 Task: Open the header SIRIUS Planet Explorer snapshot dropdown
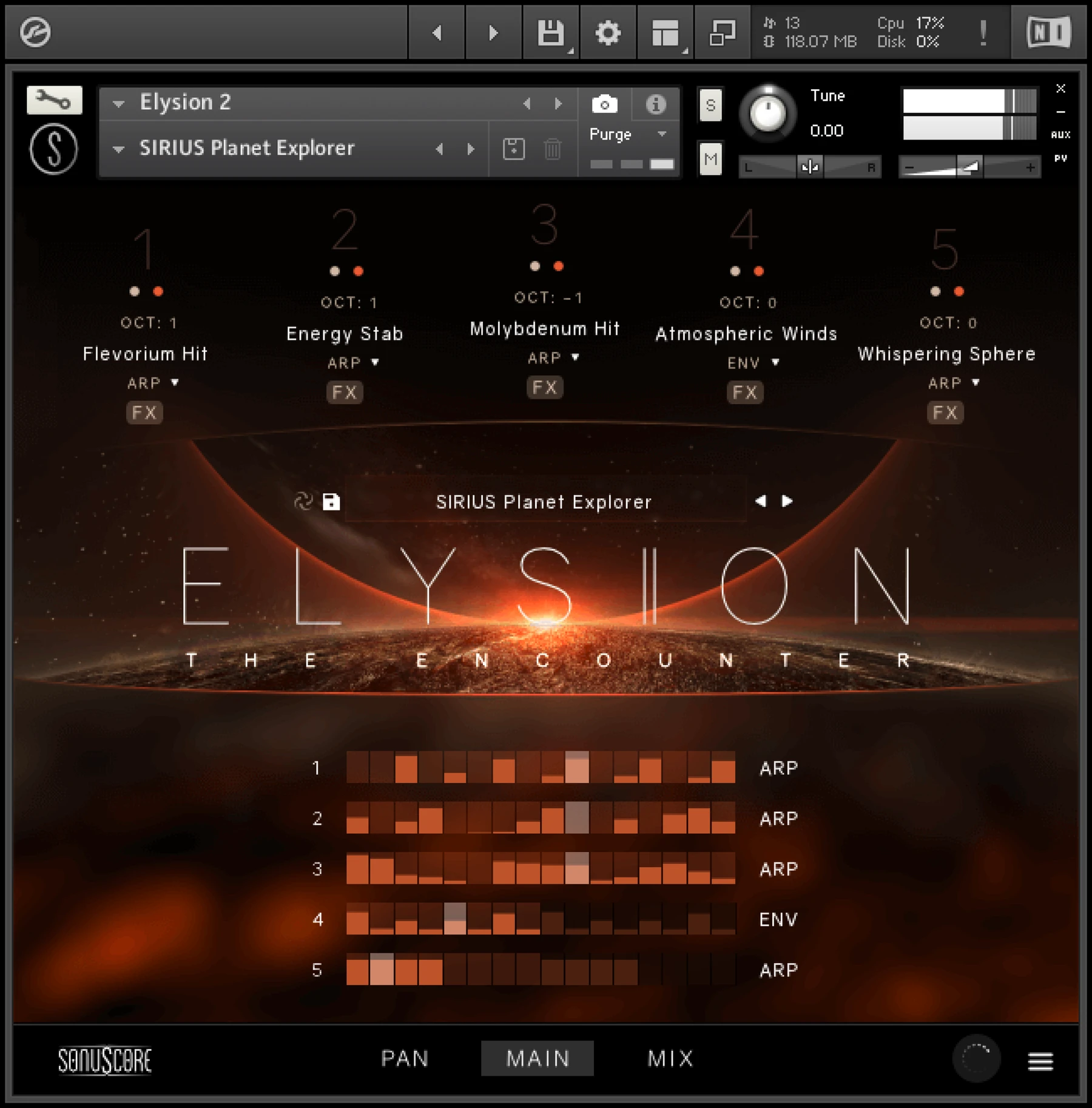click(119, 149)
